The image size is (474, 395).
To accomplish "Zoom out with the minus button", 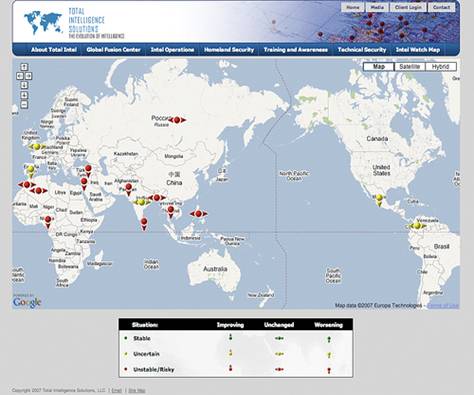I will pos(24,105).
